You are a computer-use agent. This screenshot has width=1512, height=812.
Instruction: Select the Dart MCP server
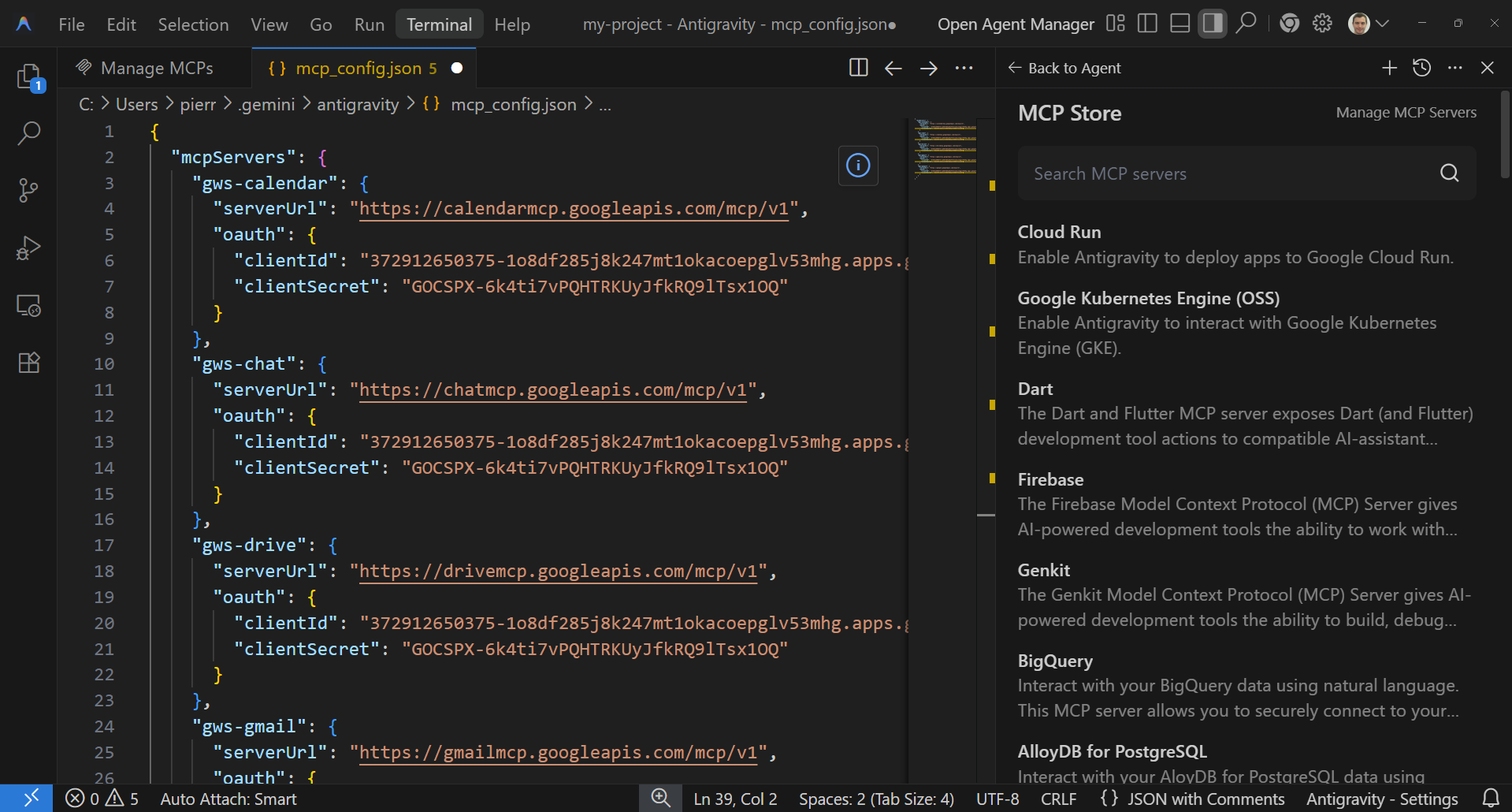tap(1246, 413)
